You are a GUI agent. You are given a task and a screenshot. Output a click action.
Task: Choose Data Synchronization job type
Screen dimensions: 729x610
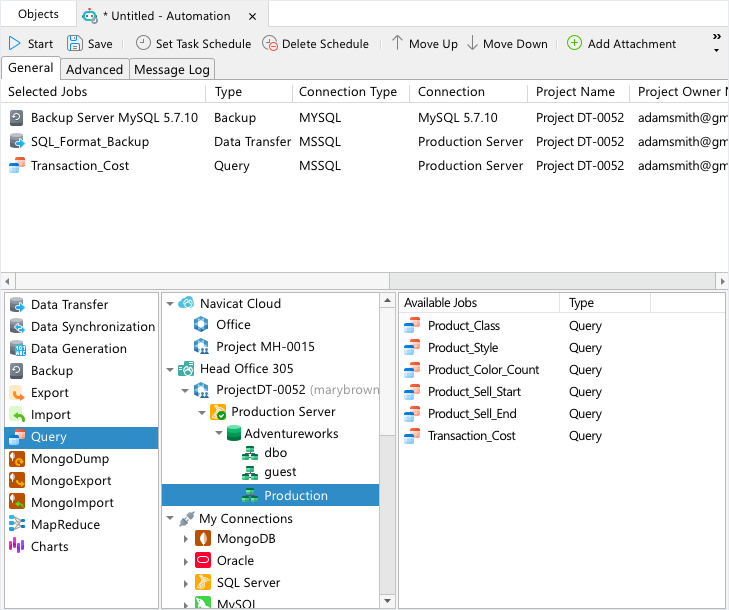(x=81, y=326)
